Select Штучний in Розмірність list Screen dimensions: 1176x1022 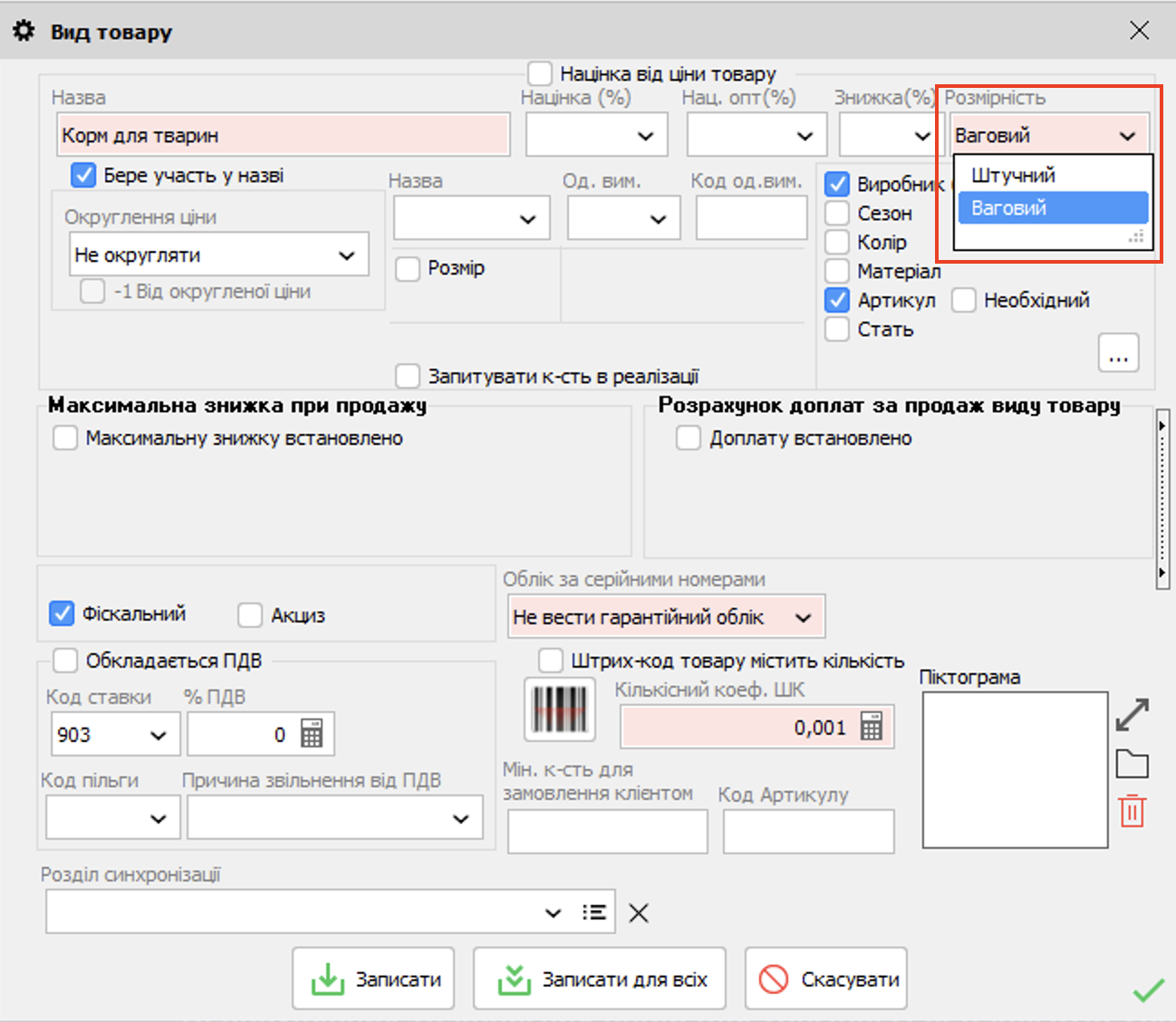pos(1013,176)
